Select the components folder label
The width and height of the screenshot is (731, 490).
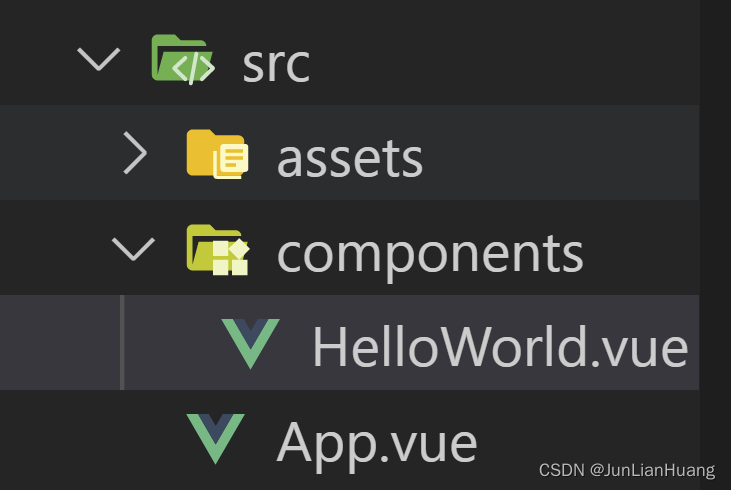(x=430, y=251)
